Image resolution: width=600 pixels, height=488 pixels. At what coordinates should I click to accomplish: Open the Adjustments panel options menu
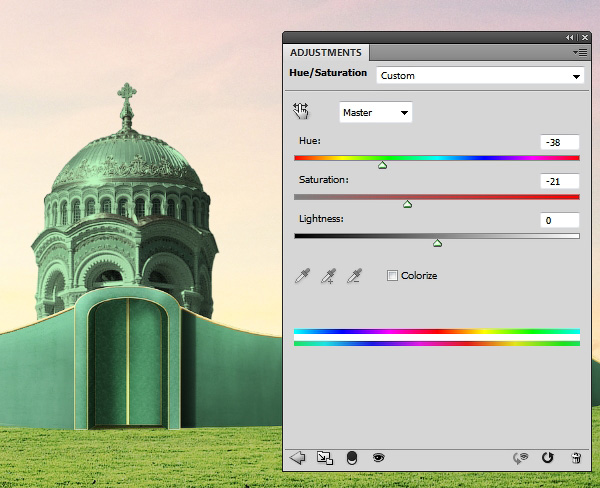[x=580, y=52]
